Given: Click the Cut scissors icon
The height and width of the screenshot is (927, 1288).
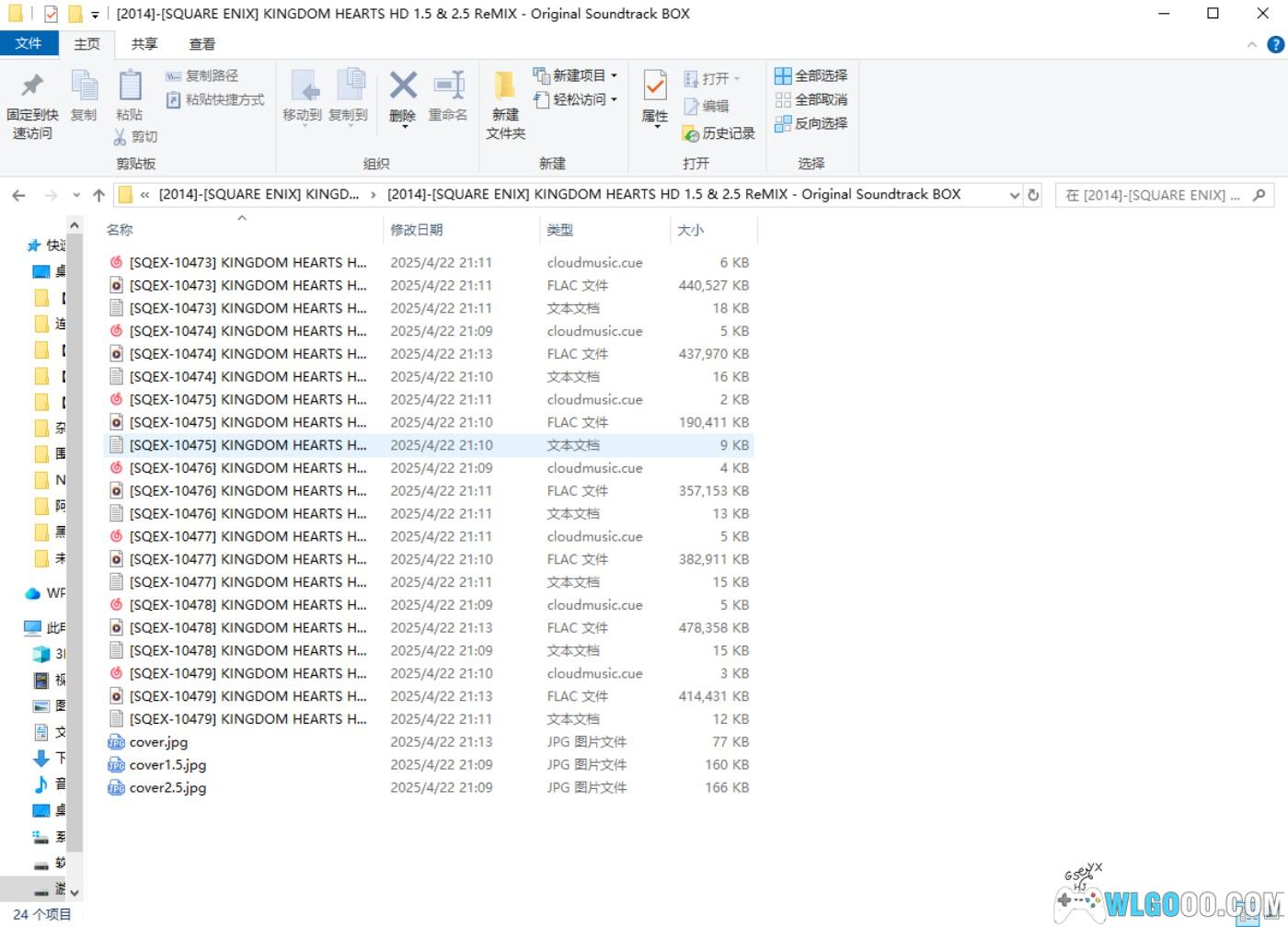Looking at the screenshot, I should click(x=120, y=137).
